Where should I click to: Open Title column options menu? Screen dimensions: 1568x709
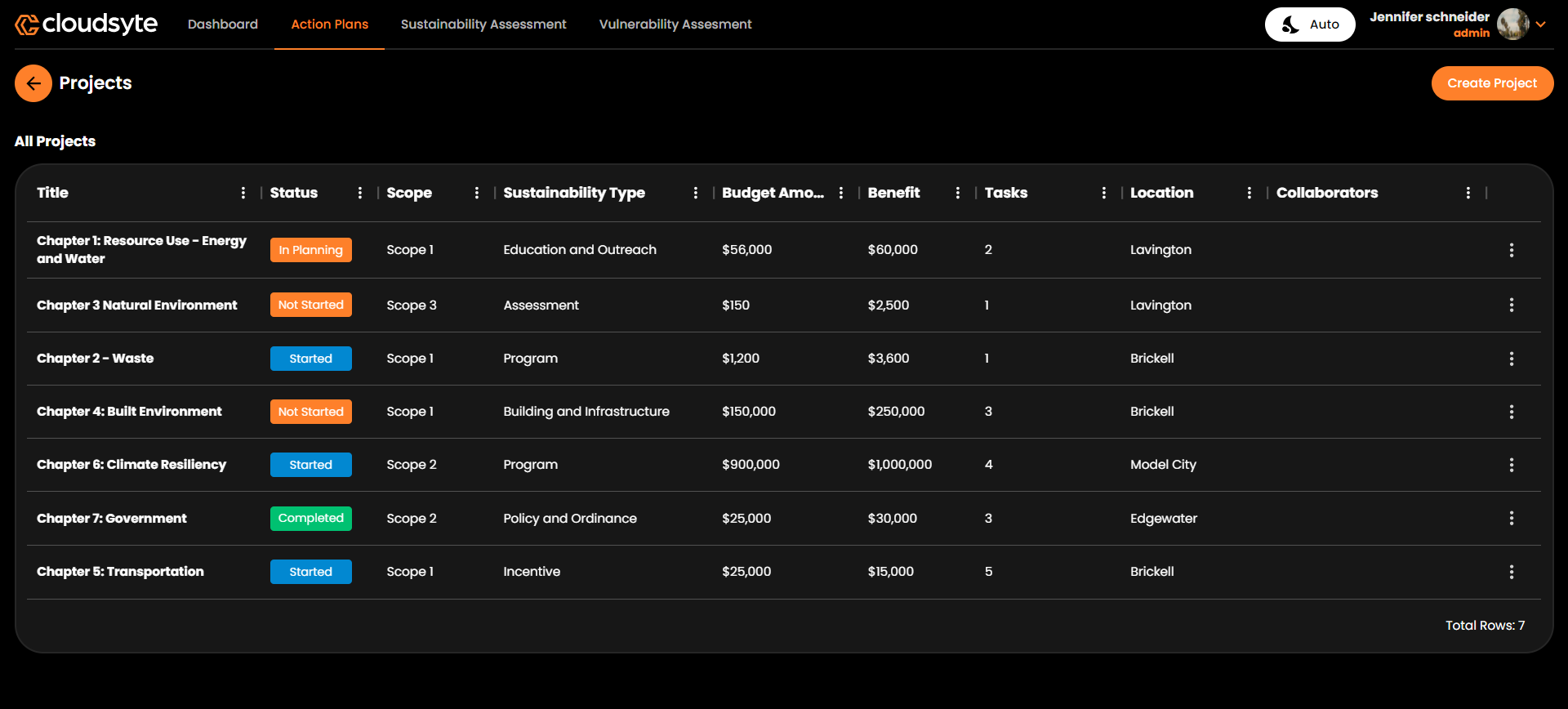[243, 193]
